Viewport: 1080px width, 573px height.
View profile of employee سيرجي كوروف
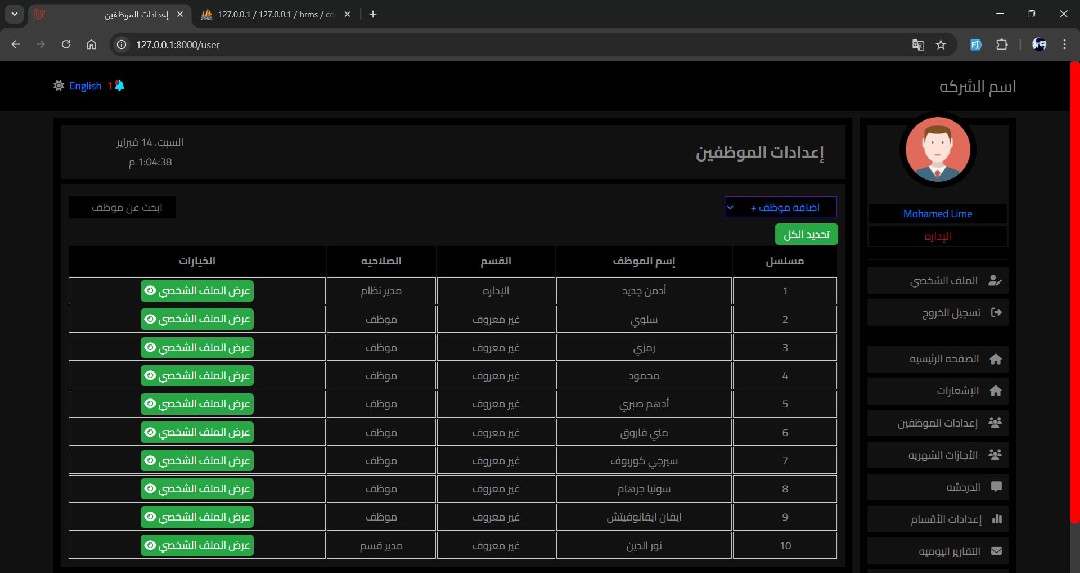pyautogui.click(x=197, y=460)
